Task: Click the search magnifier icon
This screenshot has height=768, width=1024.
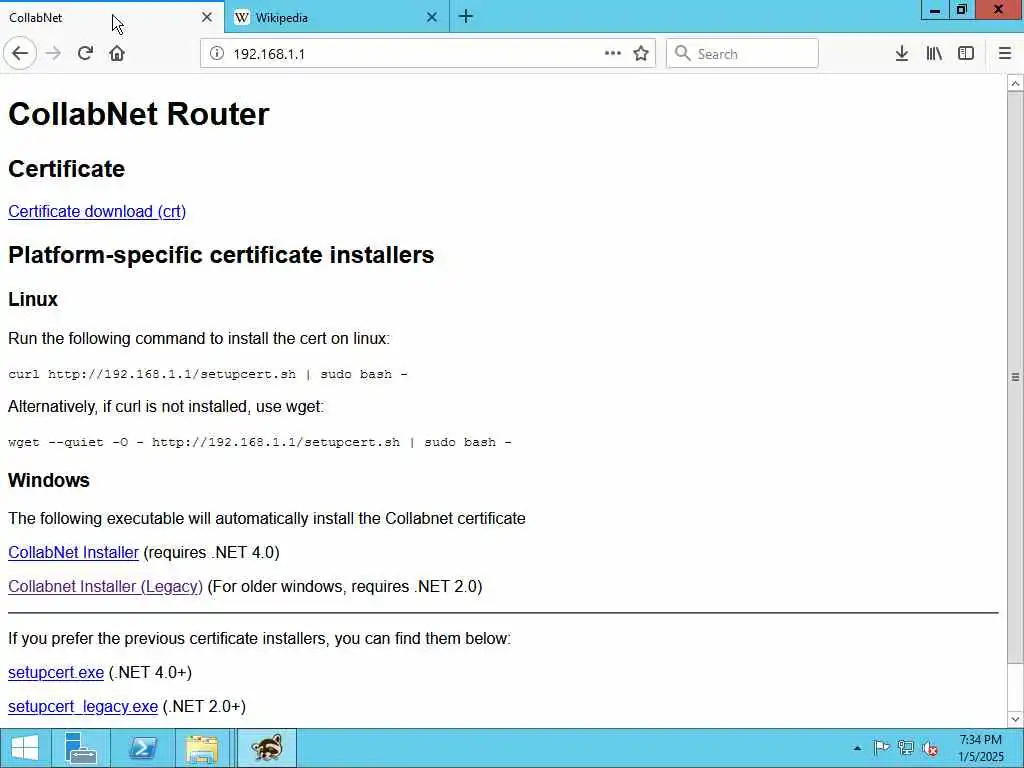Action: pos(682,54)
